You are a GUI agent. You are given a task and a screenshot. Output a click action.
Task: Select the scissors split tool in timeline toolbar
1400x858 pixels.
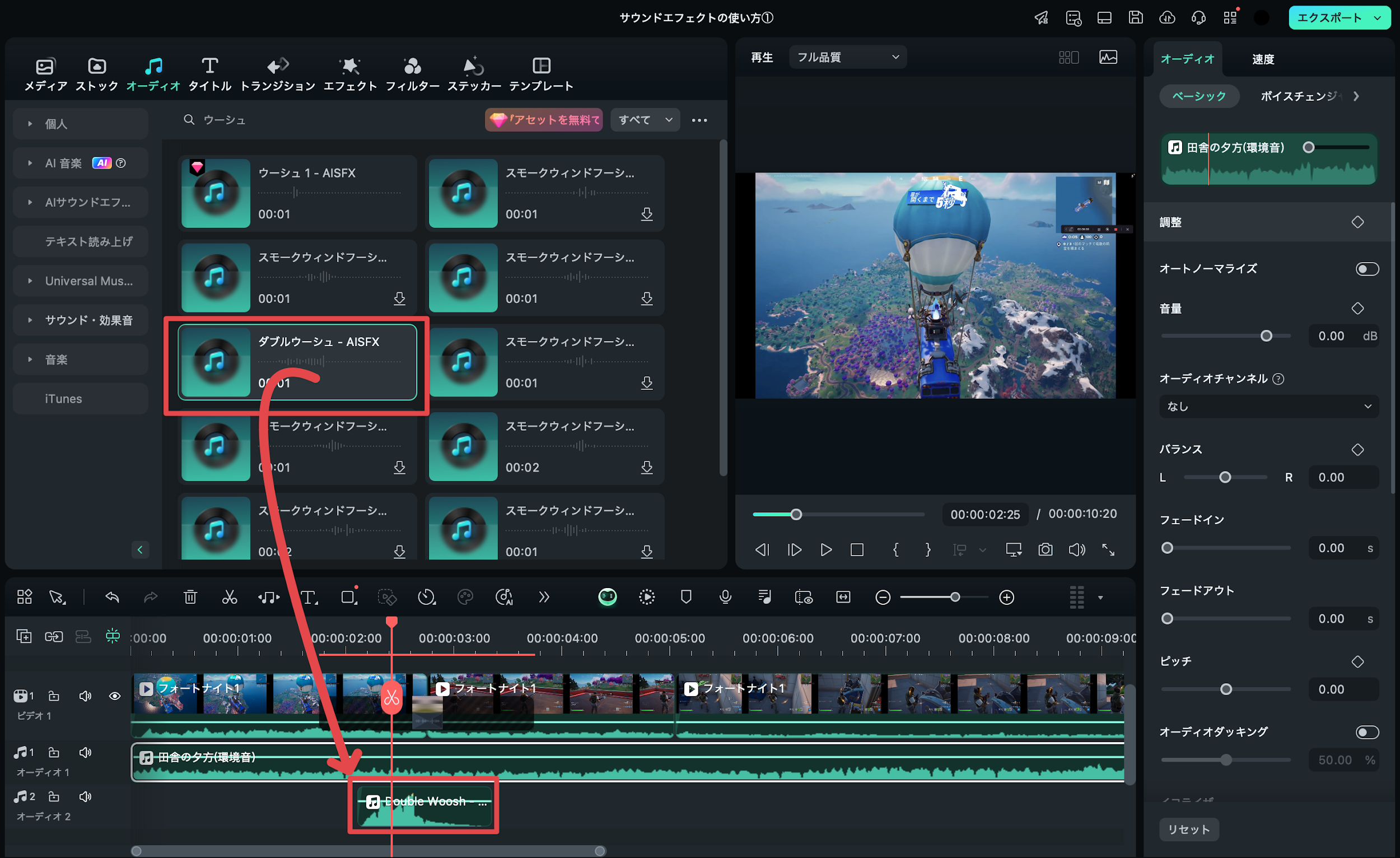(230, 596)
